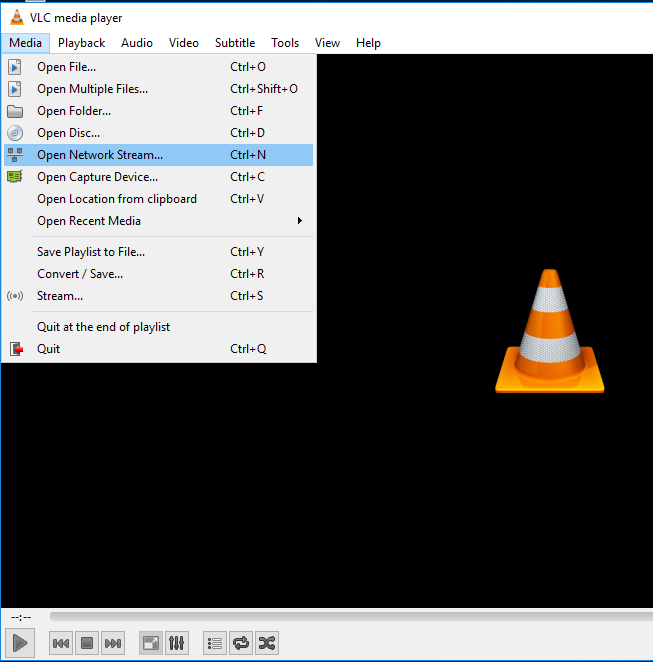The height and width of the screenshot is (662, 653).
Task: Click the playback seek slider
Action: click(x=351, y=617)
